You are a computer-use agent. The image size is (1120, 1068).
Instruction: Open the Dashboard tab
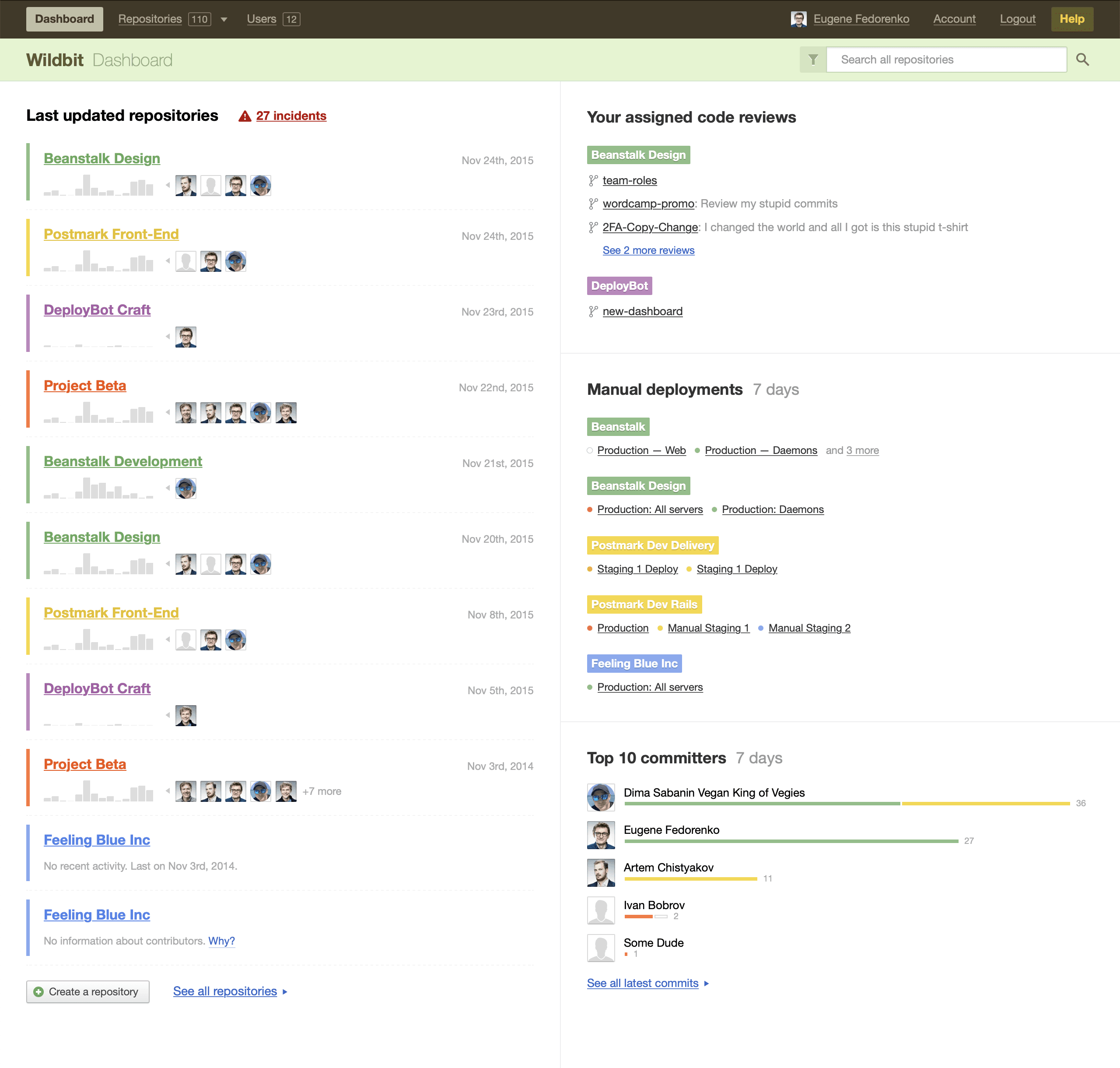point(64,19)
